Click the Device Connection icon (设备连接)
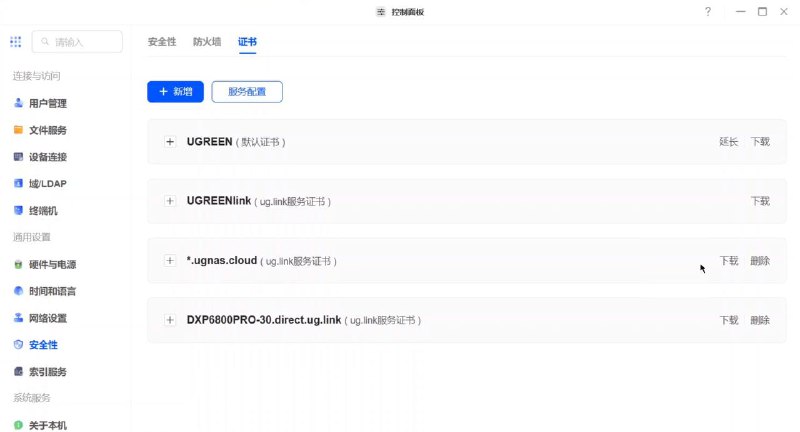The width and height of the screenshot is (800, 432). point(18,157)
